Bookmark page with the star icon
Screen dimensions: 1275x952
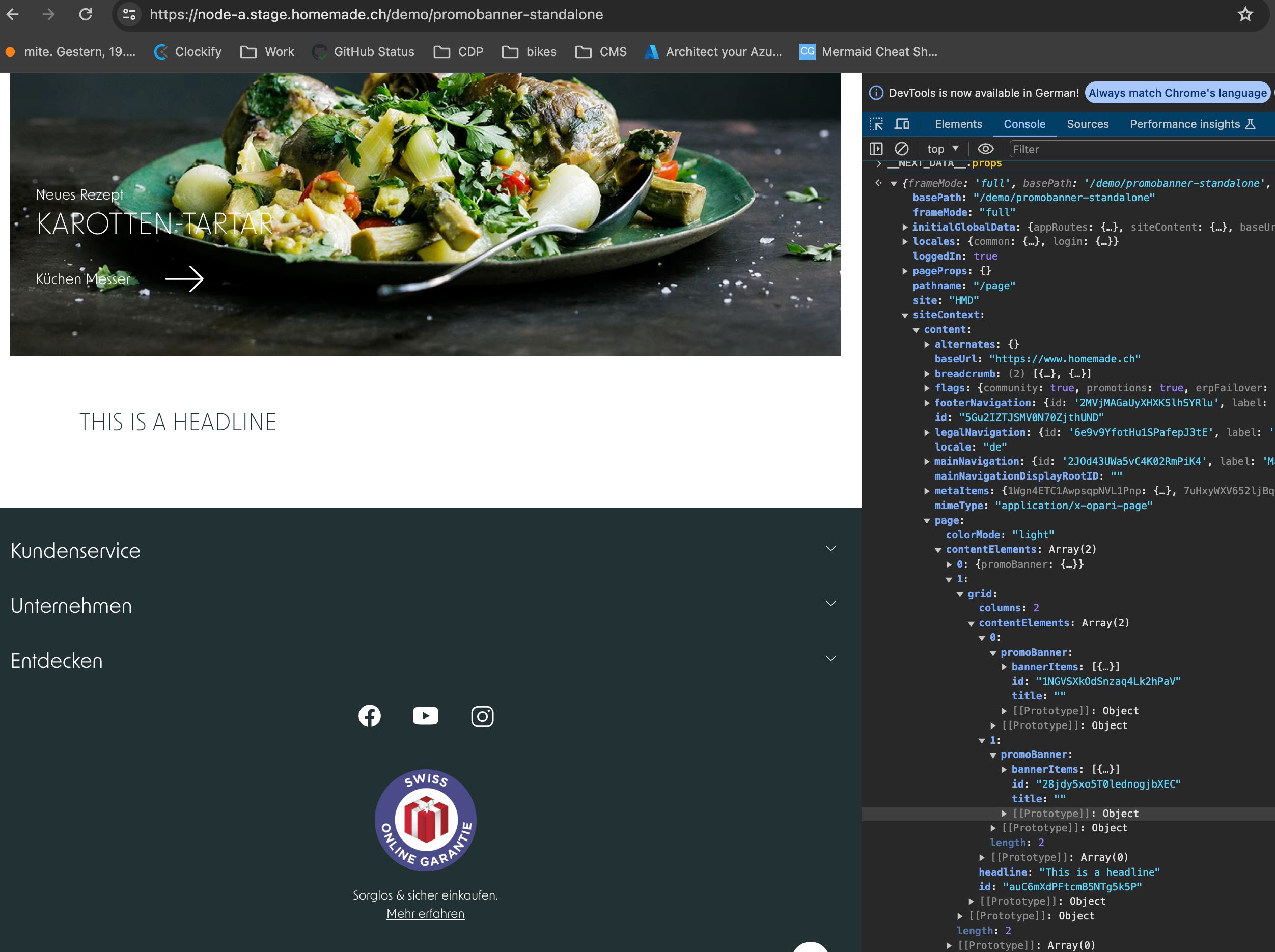coord(1245,14)
